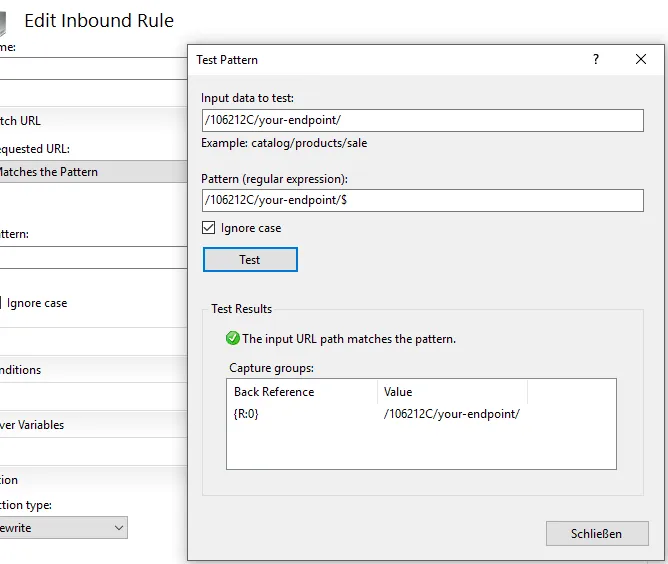Image resolution: width=668 pixels, height=564 pixels.
Task: Click the Pattern regular expression field
Action: (x=421, y=200)
